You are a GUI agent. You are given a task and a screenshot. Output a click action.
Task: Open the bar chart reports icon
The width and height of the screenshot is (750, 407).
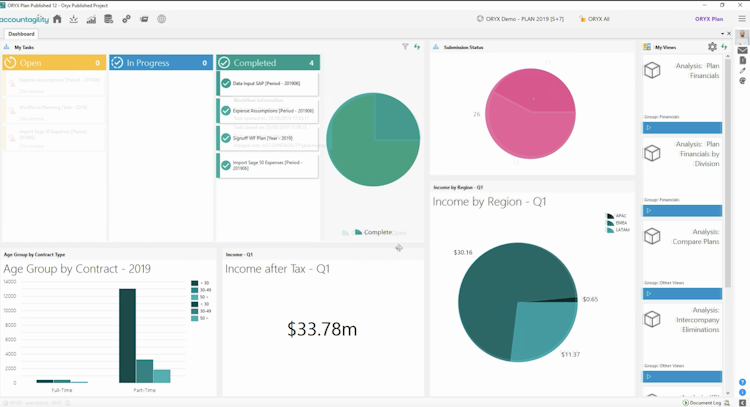coord(91,19)
